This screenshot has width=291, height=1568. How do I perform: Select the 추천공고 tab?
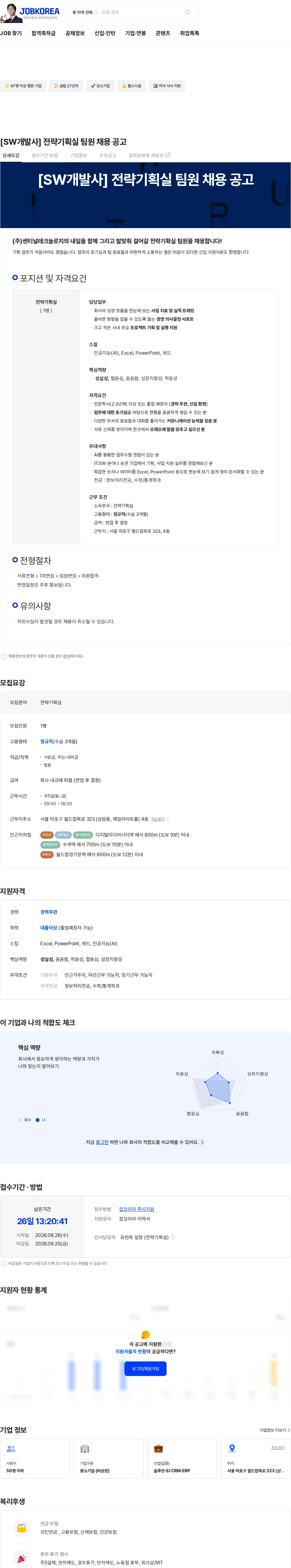(108, 155)
